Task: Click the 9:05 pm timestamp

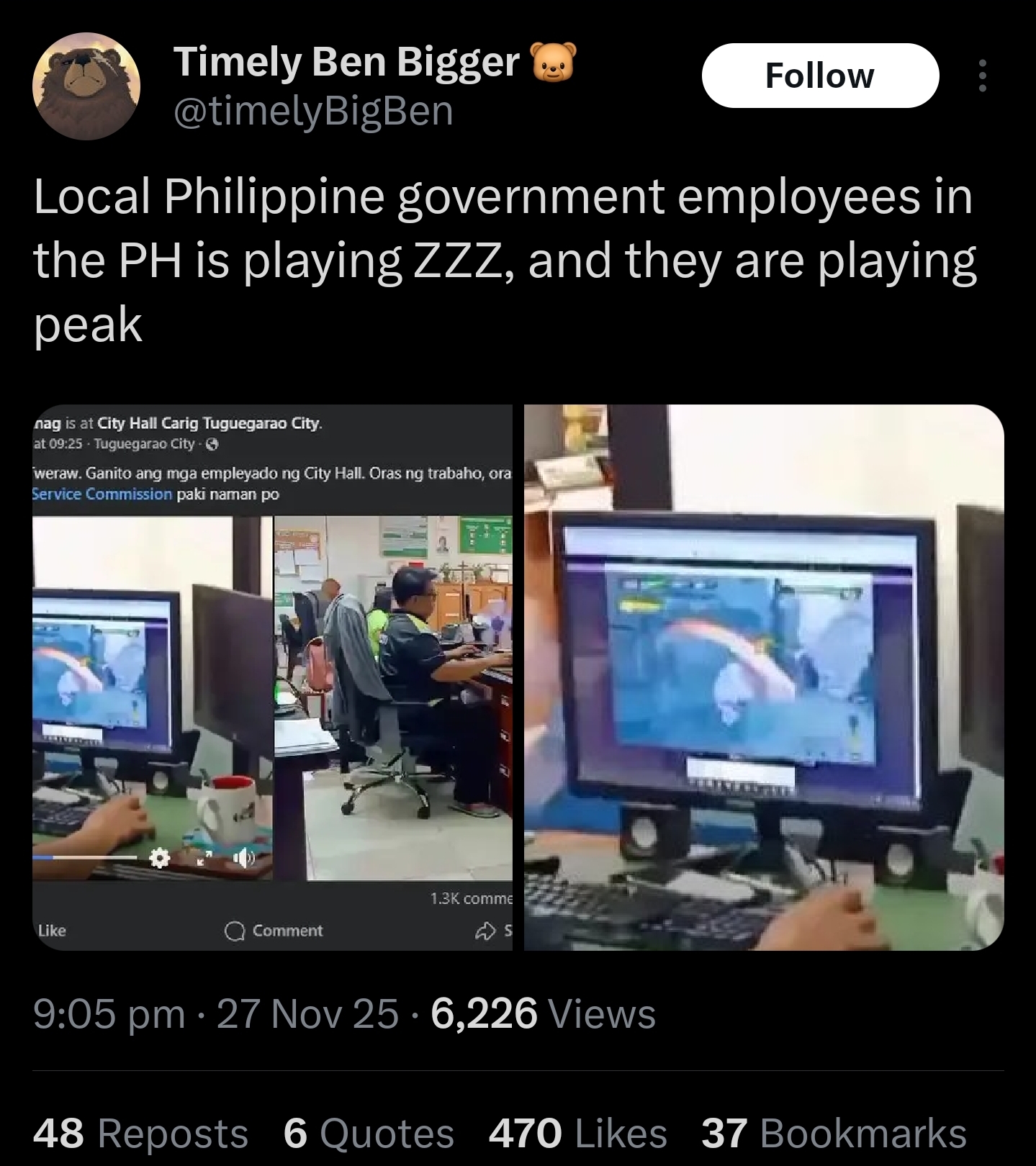Action: (x=109, y=1014)
